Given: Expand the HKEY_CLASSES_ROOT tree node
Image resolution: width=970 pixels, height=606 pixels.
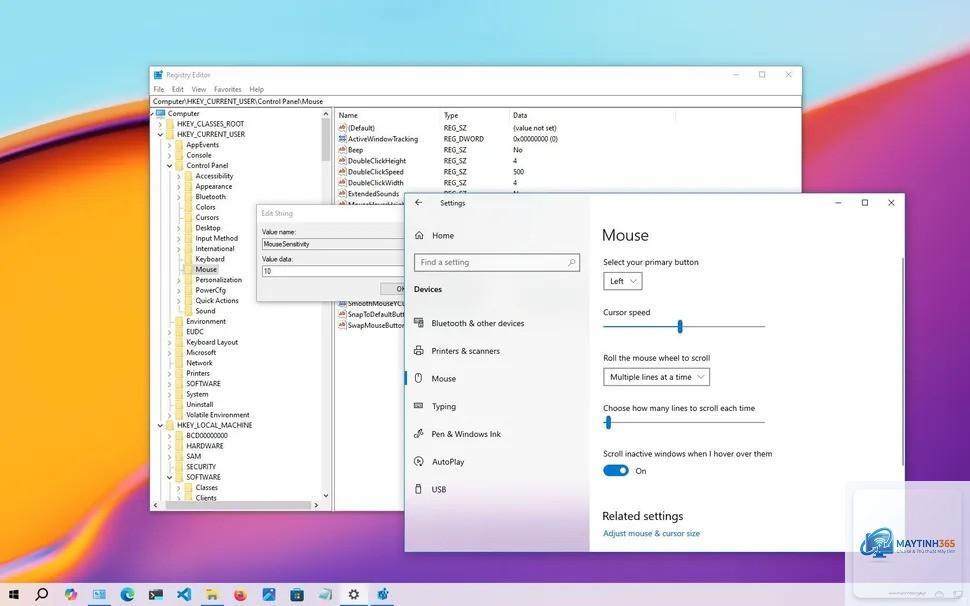Looking at the screenshot, I should pyautogui.click(x=160, y=124).
